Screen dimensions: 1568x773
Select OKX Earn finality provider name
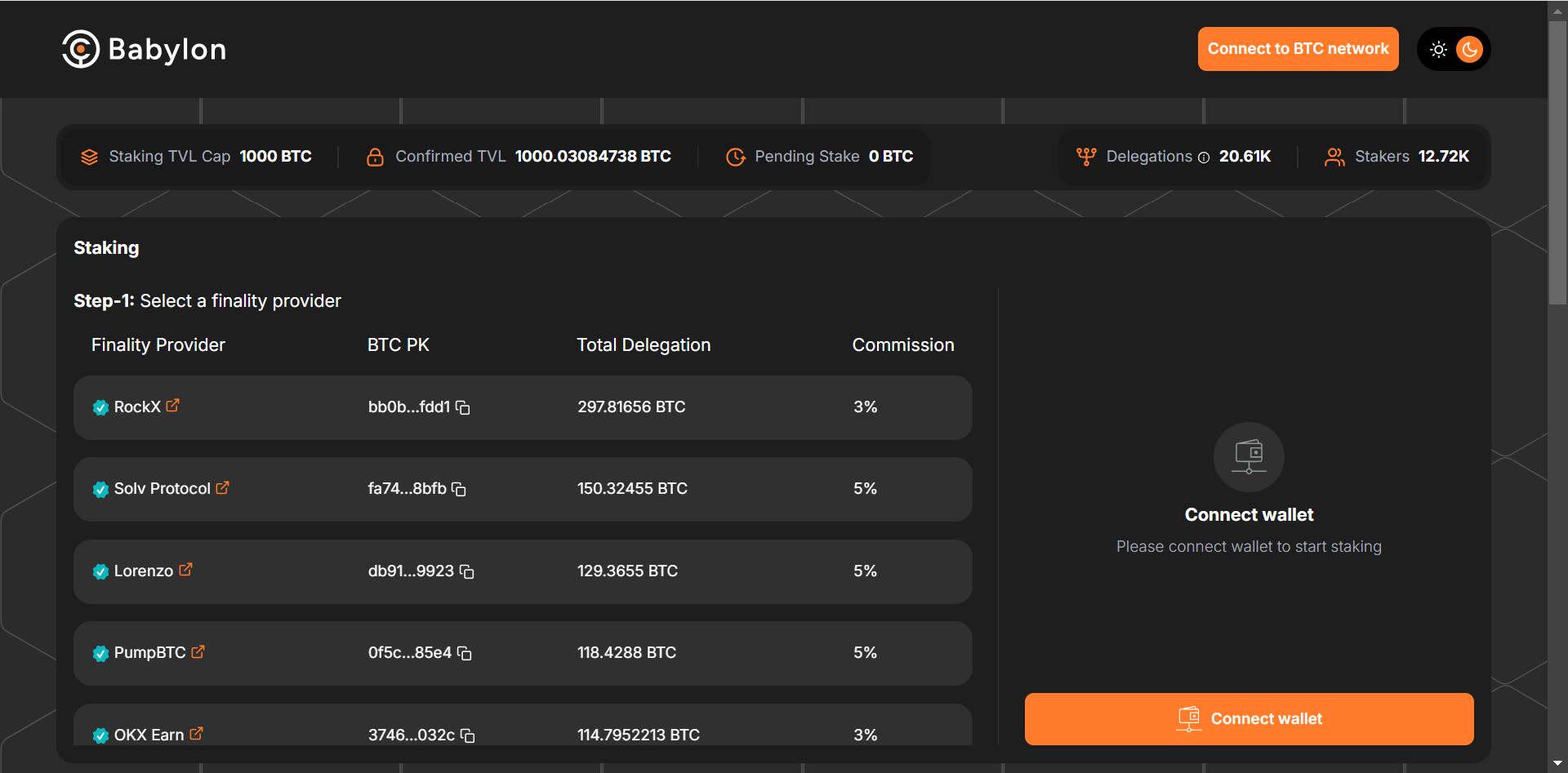(149, 735)
